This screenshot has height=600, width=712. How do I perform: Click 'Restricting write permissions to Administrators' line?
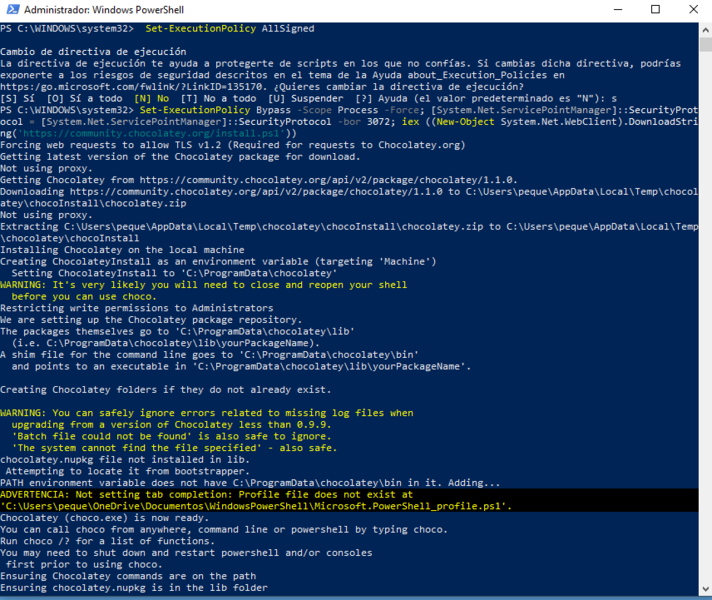[137, 308]
